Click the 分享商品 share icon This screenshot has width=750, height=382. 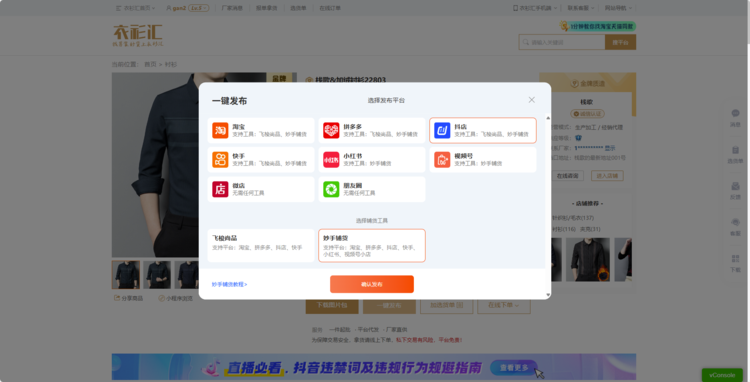point(128,298)
